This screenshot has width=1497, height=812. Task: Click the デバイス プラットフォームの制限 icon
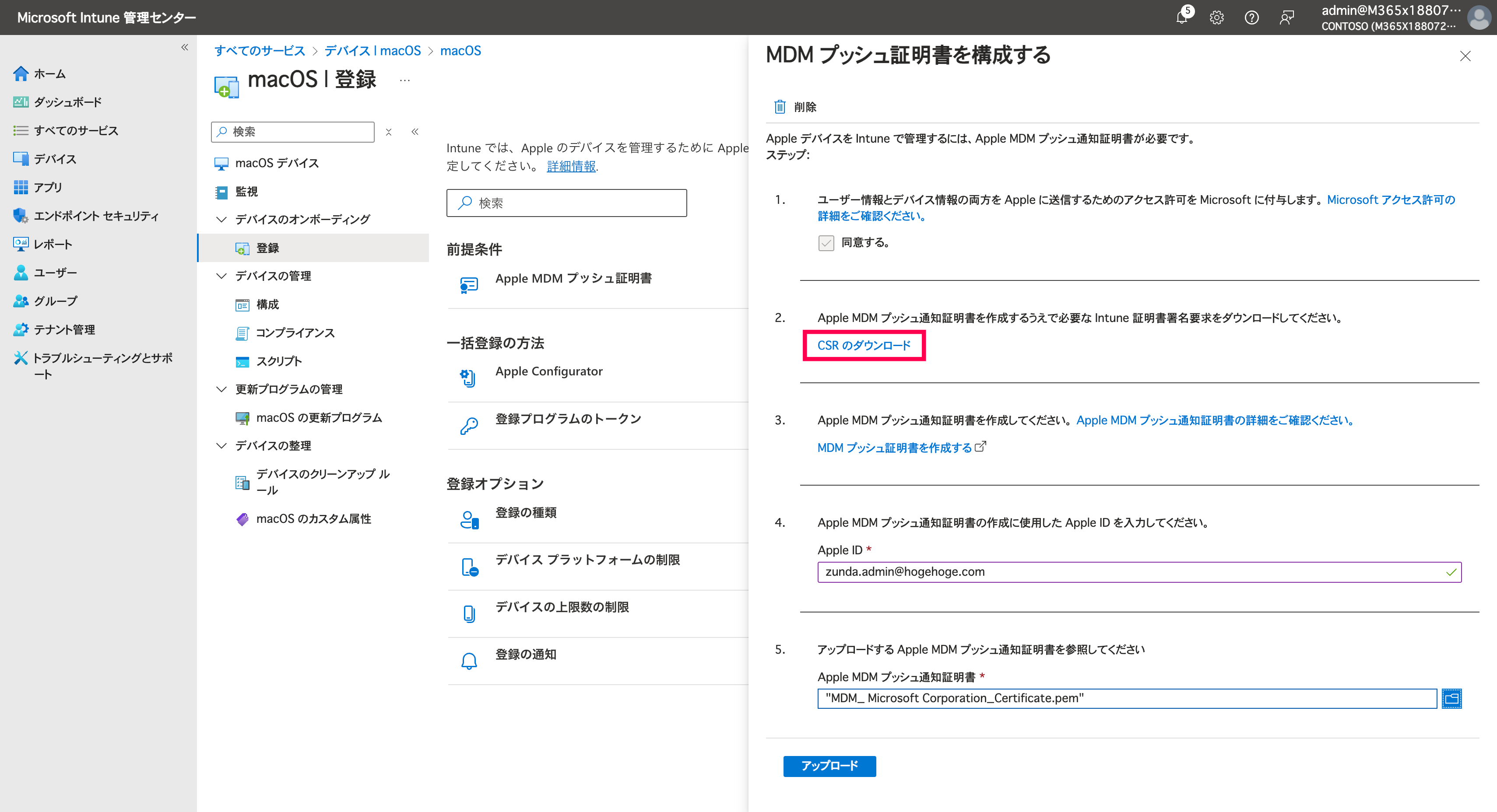[470, 567]
